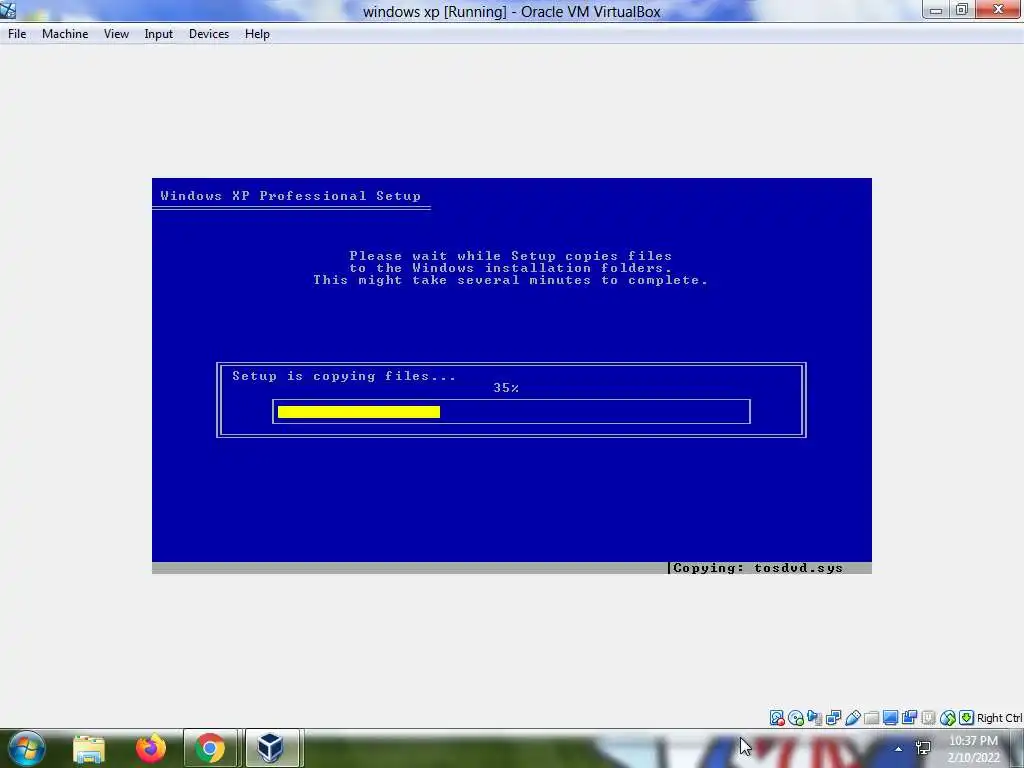Click the VirtualBox window title bar text
The height and width of the screenshot is (768, 1024).
[x=511, y=12]
